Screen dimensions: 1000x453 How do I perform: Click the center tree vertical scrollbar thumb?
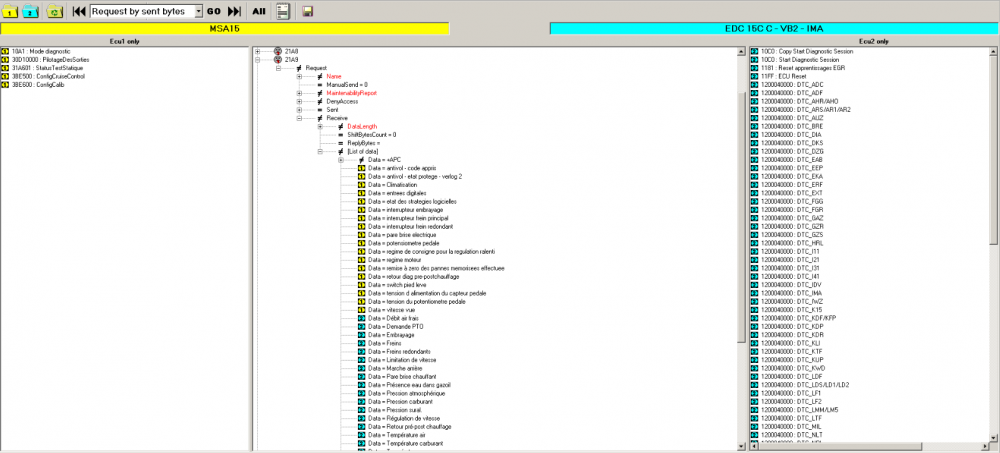(x=741, y=216)
